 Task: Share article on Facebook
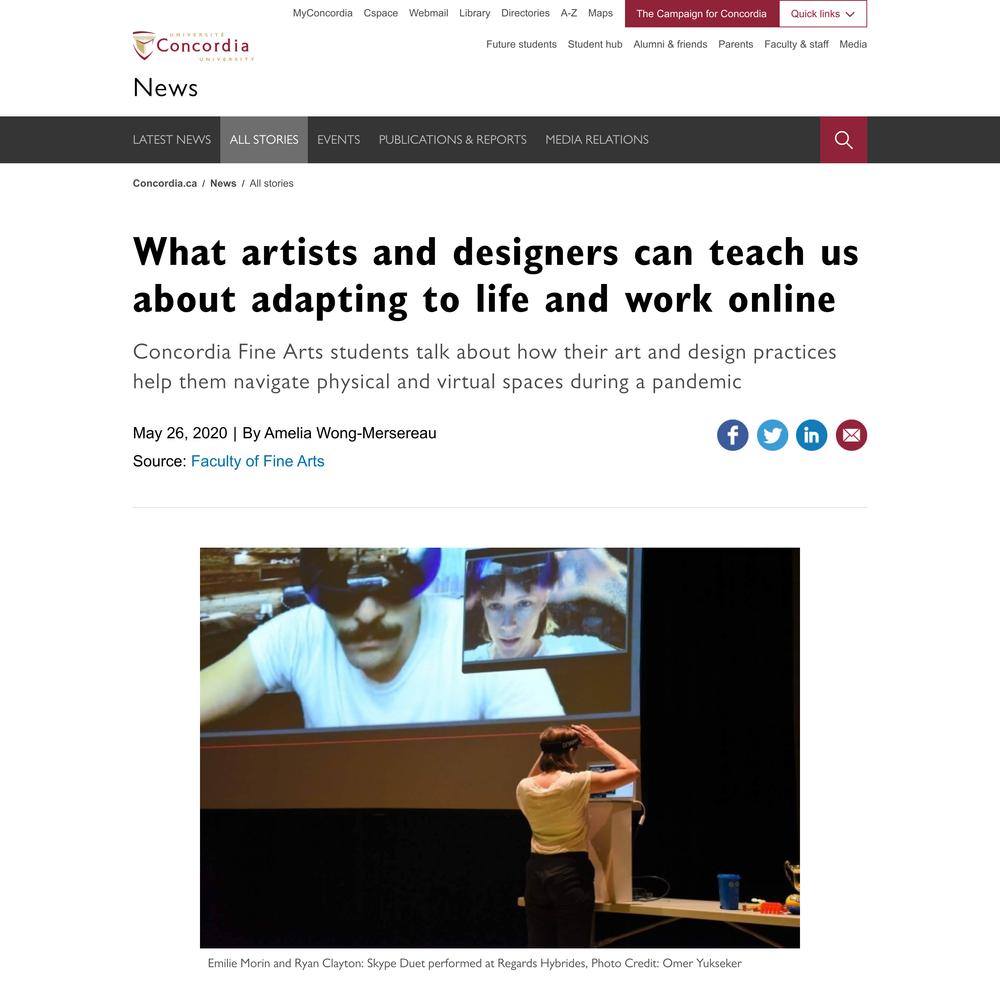pos(732,435)
